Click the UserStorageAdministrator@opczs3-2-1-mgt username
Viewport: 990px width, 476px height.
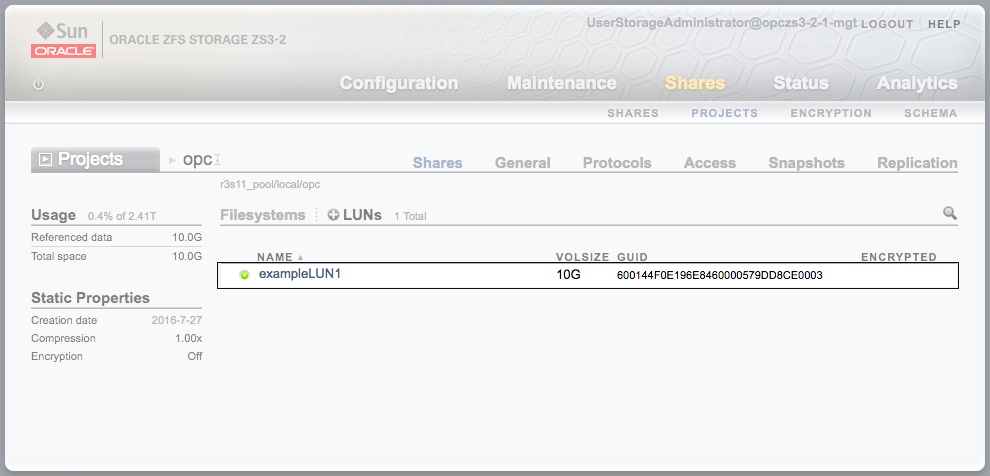pos(721,23)
